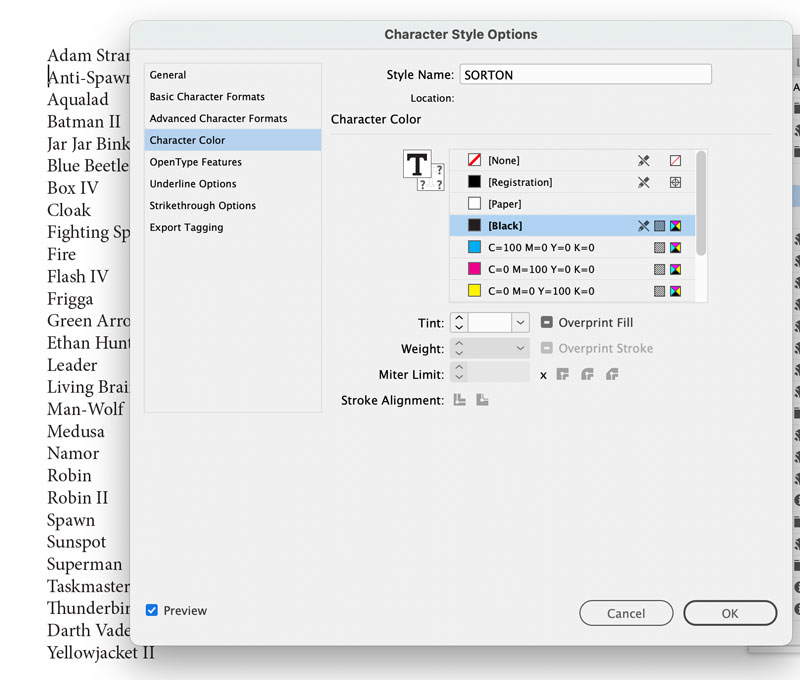Open Export Tagging section
This screenshot has width=800, height=680.
[x=233, y=228]
